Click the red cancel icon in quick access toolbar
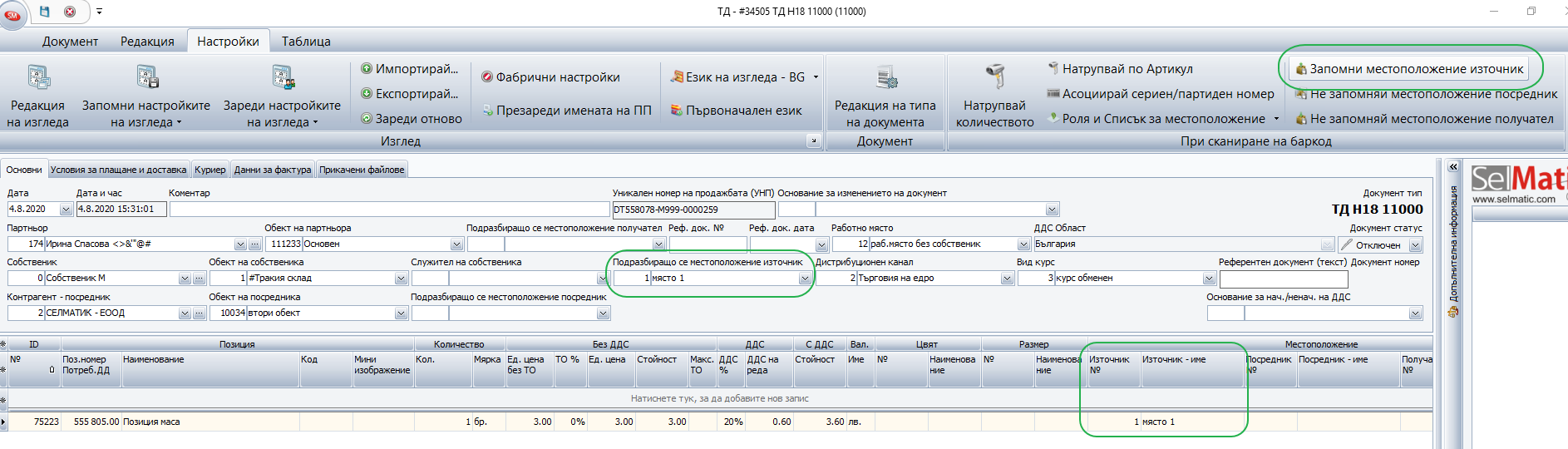Image resolution: width=1568 pixels, height=449 pixels. click(x=70, y=12)
